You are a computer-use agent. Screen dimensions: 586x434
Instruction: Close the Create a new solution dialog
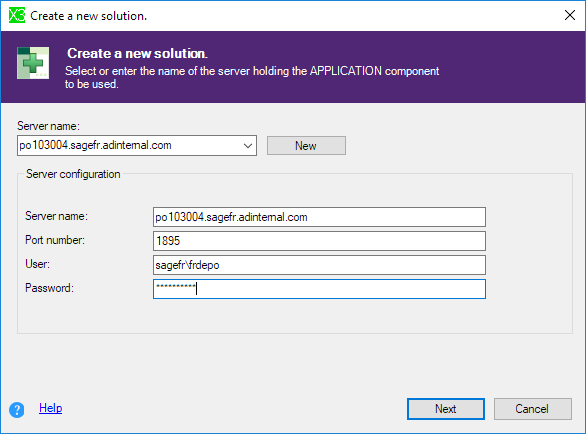tap(570, 15)
